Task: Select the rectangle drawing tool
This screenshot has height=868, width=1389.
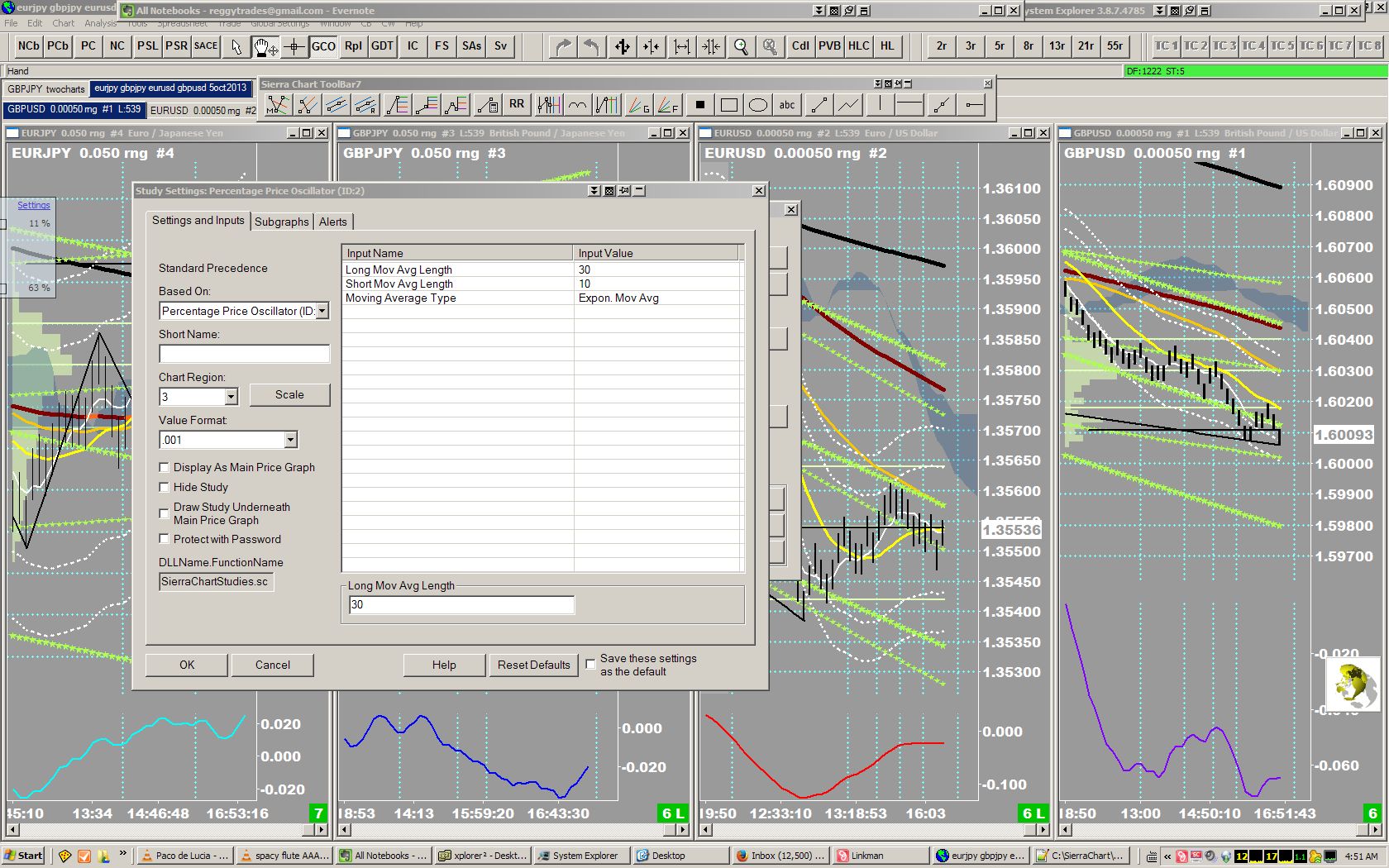Action: [728, 105]
